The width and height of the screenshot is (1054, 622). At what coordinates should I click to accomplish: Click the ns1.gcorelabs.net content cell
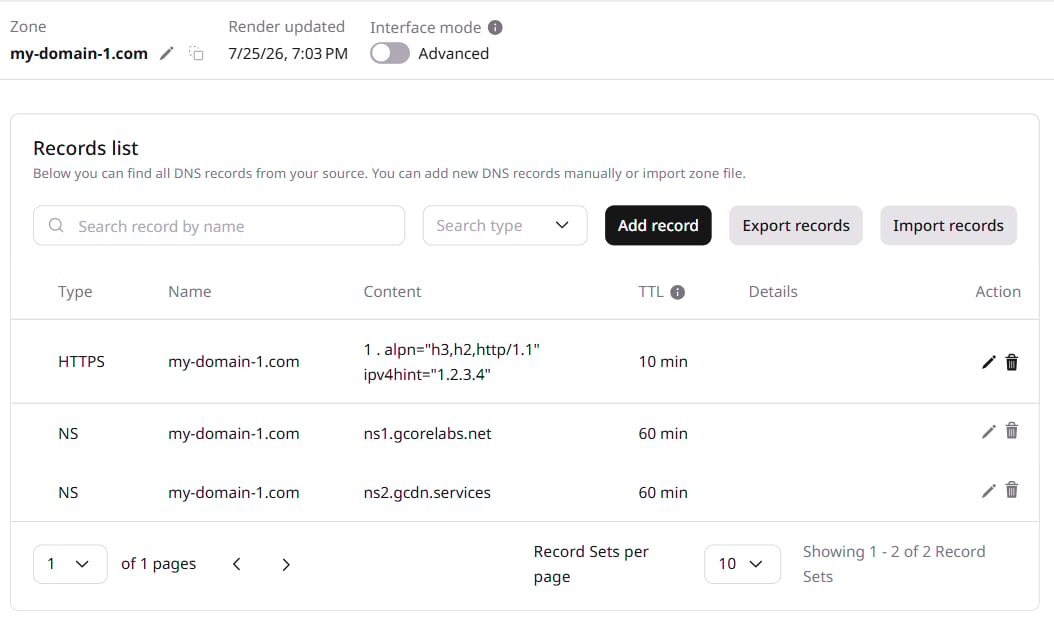[x=428, y=434]
